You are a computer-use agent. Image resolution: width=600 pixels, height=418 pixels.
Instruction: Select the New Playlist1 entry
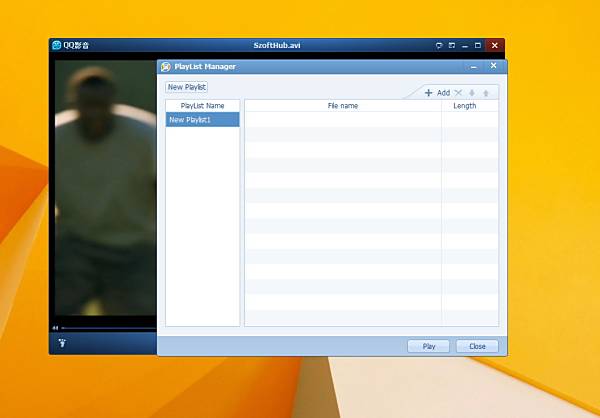tap(203, 119)
